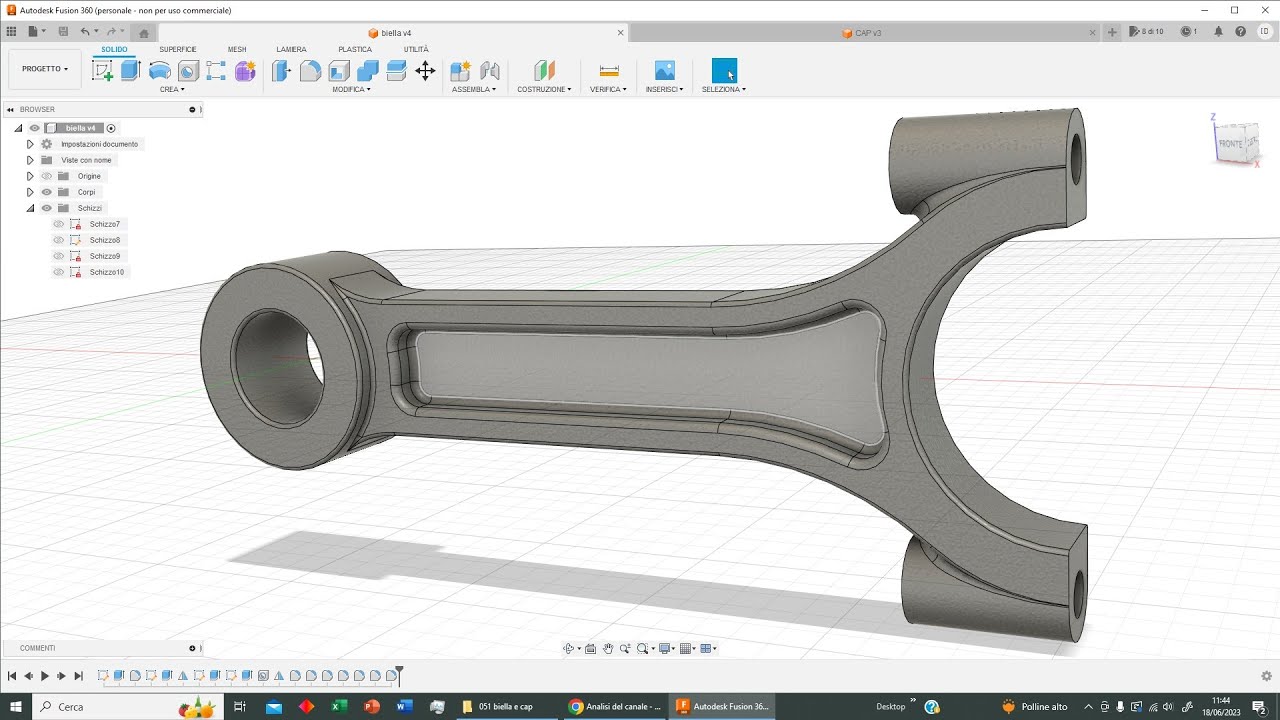The height and width of the screenshot is (720, 1280).
Task: Toggle visibility of Origine folder
Action: [x=47, y=176]
